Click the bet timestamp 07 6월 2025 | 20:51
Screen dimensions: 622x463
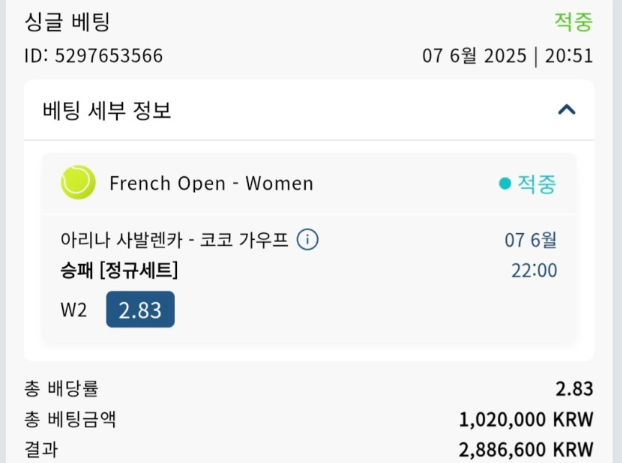507,56
